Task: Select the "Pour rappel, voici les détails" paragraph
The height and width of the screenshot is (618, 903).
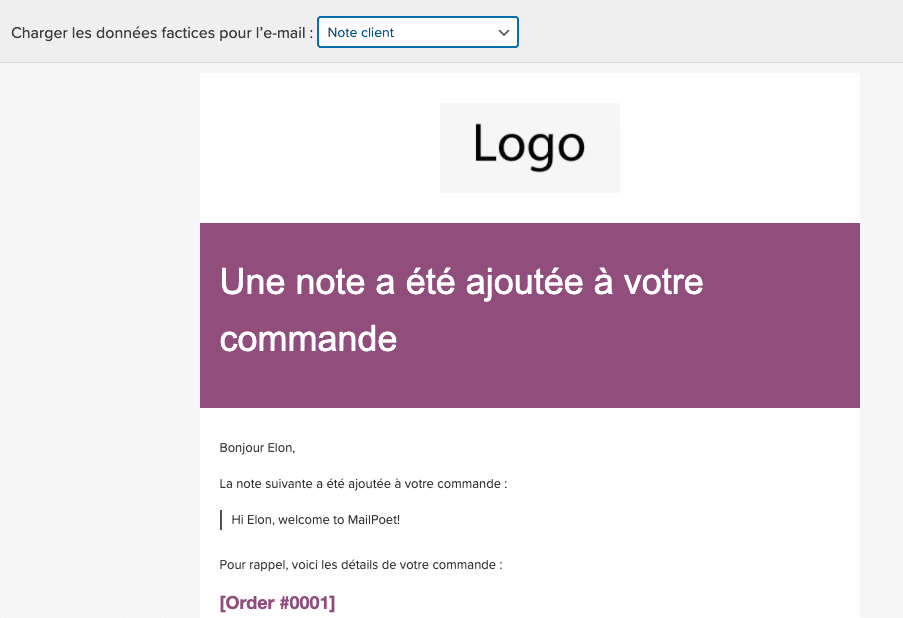Action: click(360, 565)
